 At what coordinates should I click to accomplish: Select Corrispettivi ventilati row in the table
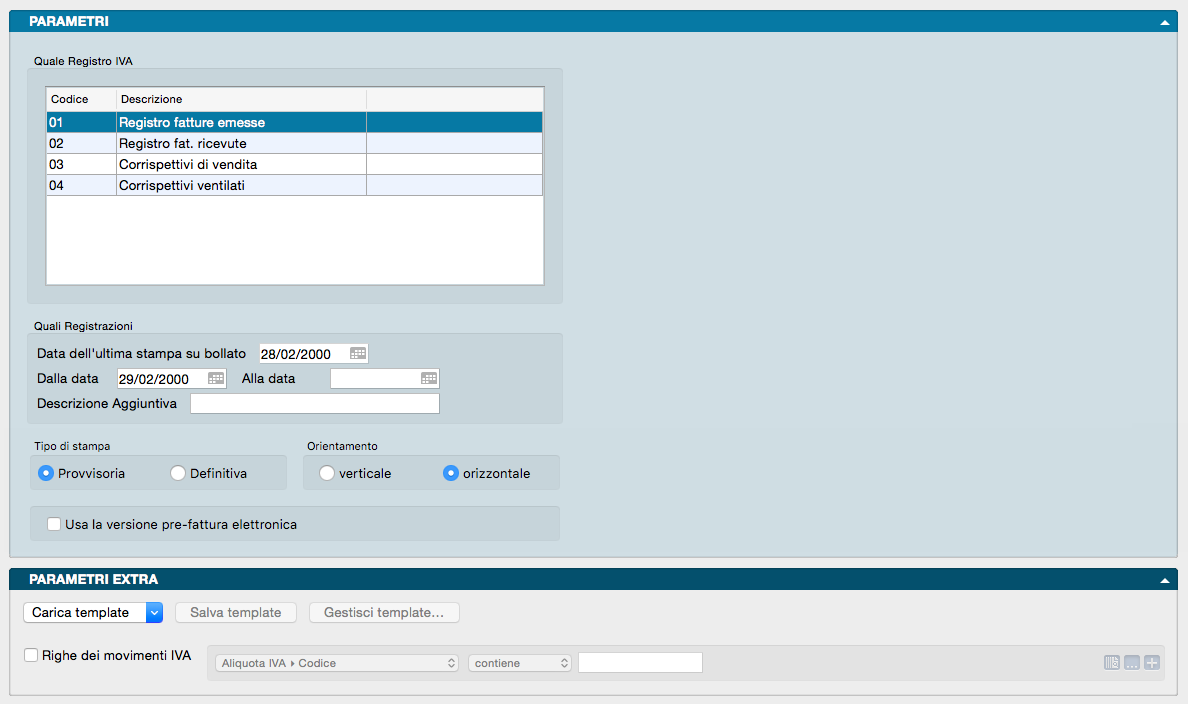coord(240,185)
